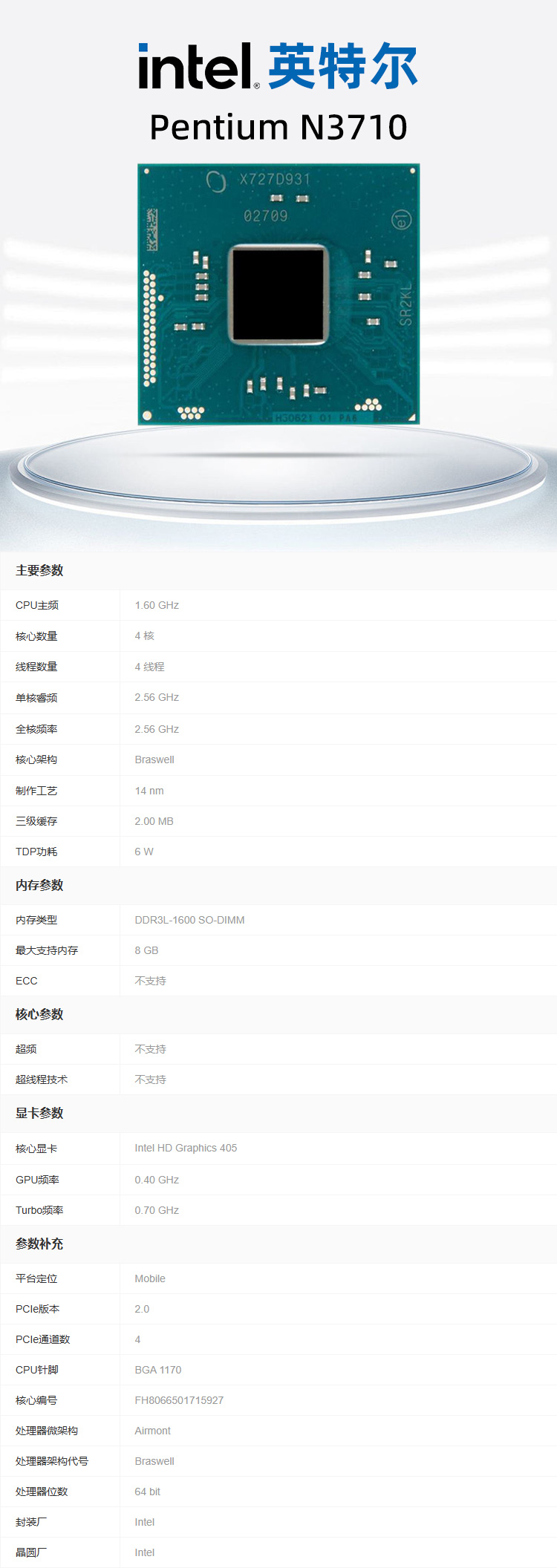Image resolution: width=557 pixels, height=1568 pixels.
Task: Click the 2.0 PCIe version value
Action: click(x=142, y=1309)
